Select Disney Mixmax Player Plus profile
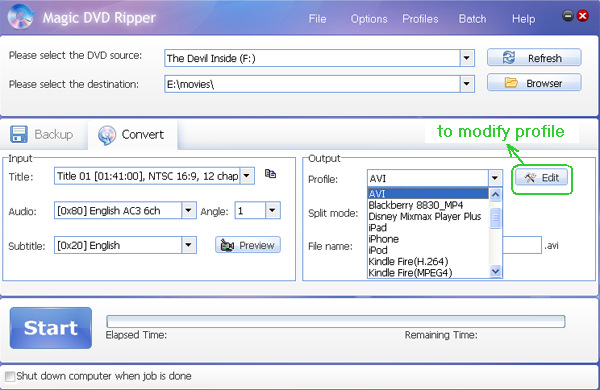Viewport: 600px width, 390px height. 428,216
